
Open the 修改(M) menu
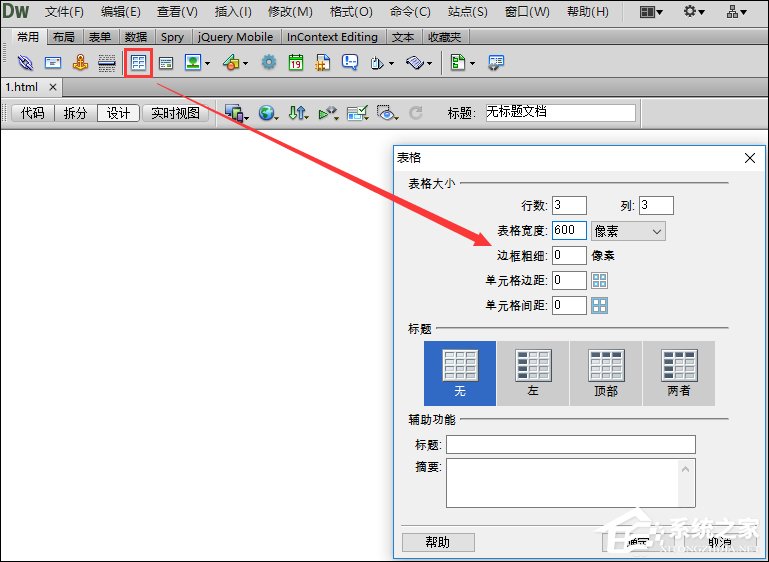290,11
